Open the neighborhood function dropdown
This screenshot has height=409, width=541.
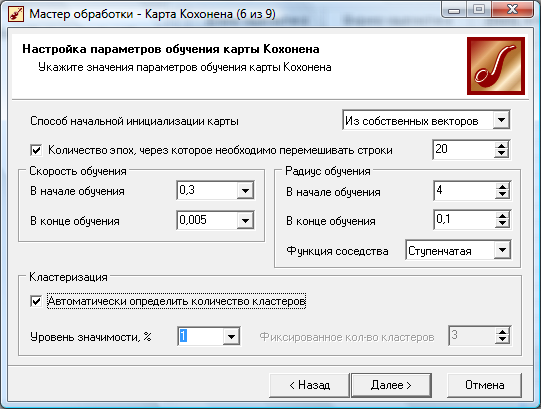point(502,250)
